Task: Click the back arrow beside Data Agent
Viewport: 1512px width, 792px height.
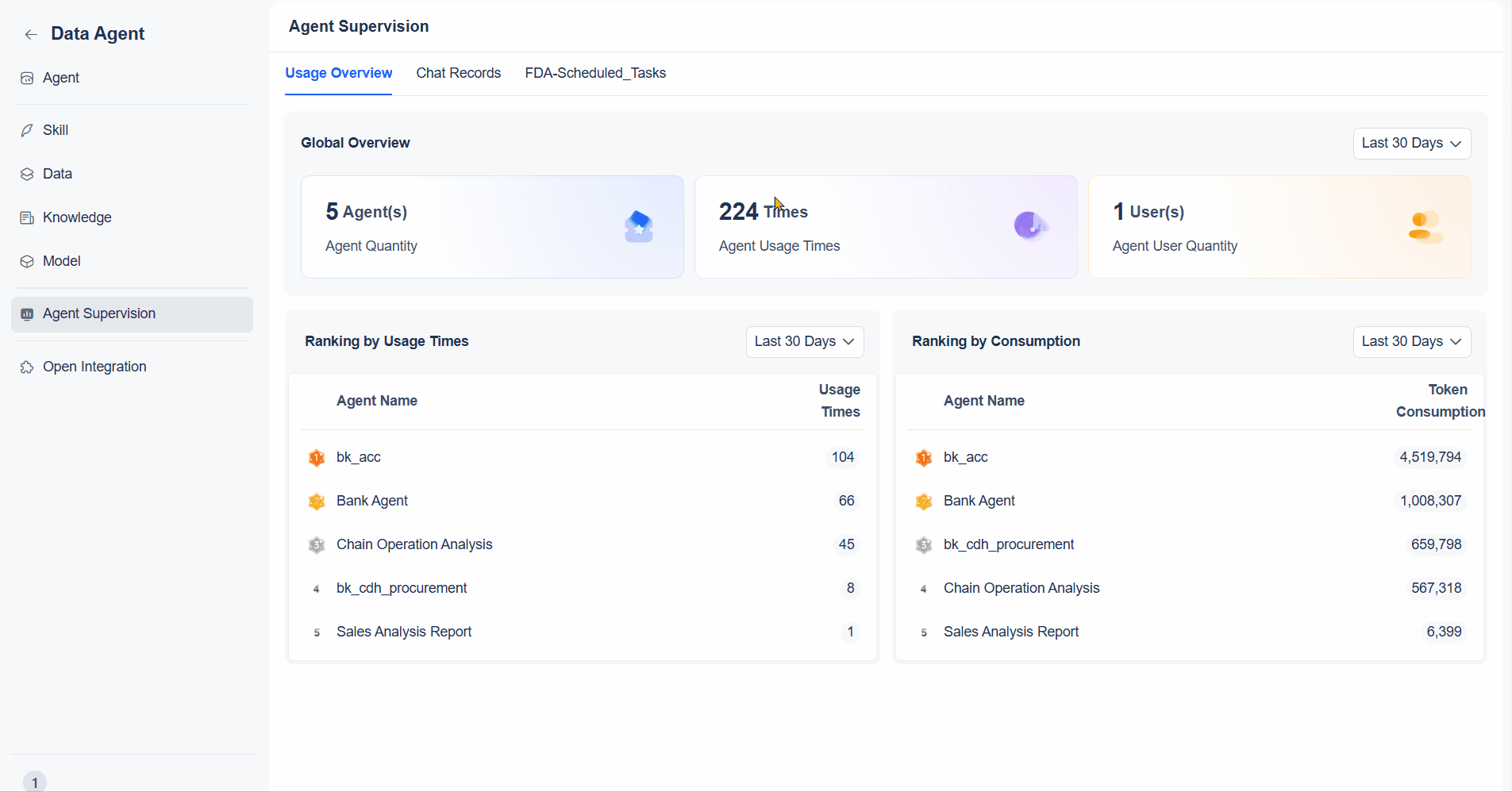Action: [31, 34]
